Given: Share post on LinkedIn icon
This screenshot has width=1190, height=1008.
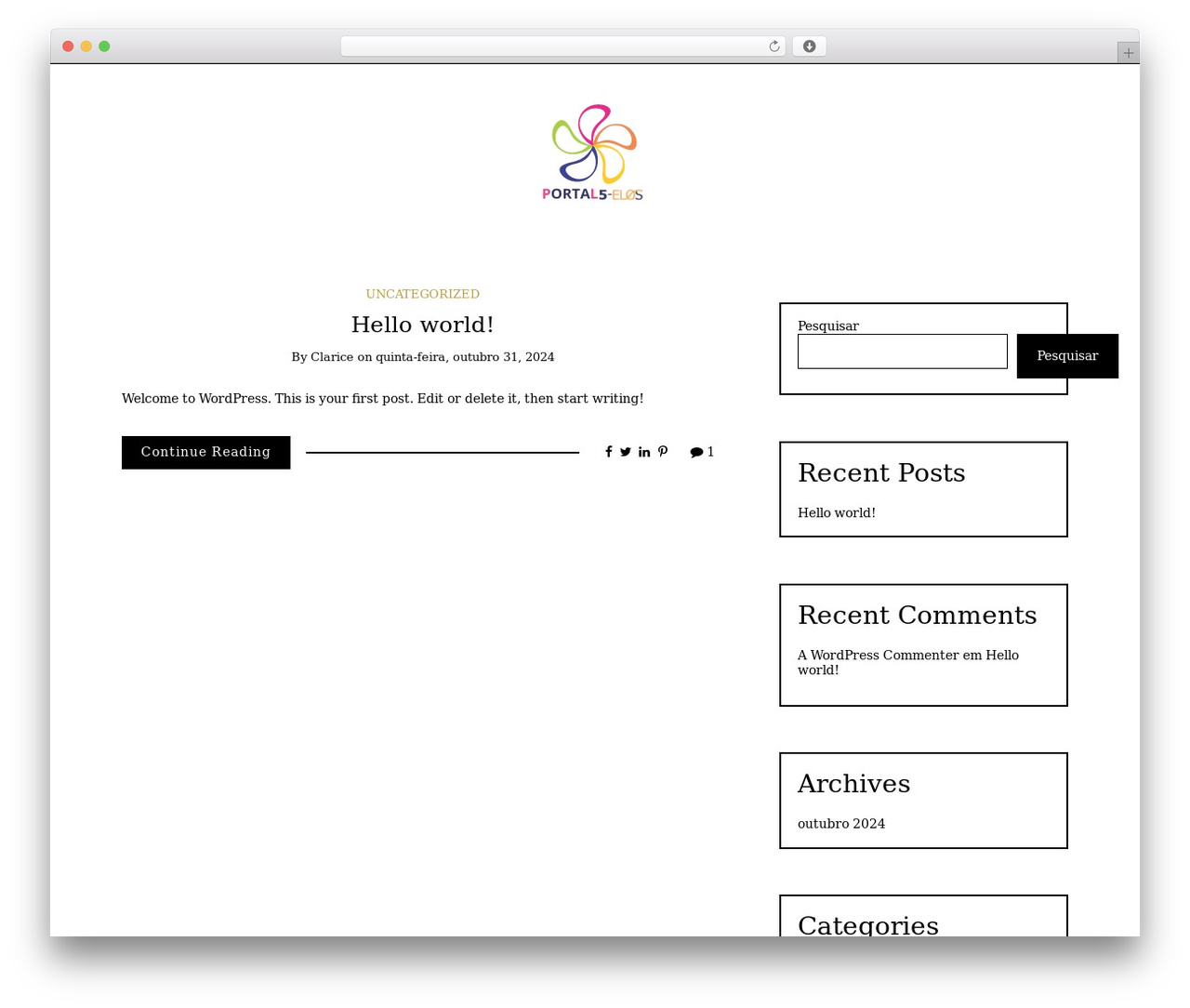Looking at the screenshot, I should coord(644,452).
